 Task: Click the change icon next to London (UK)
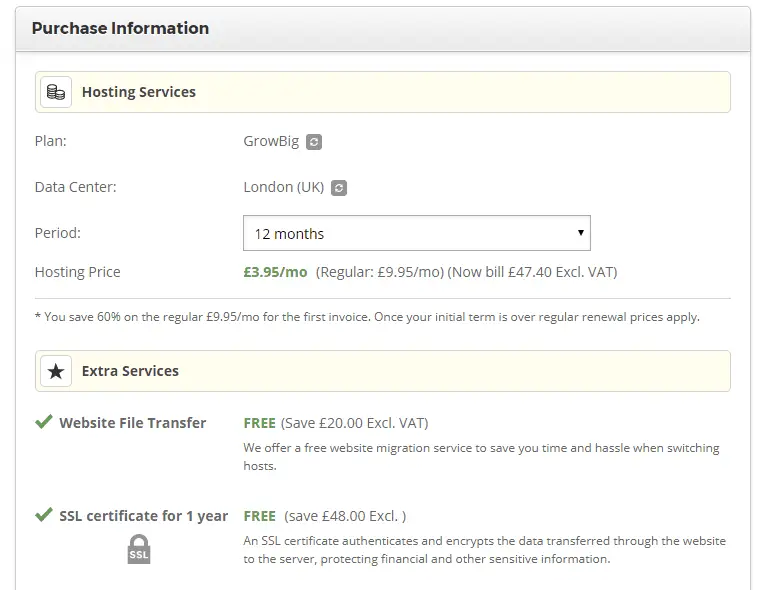coord(339,188)
